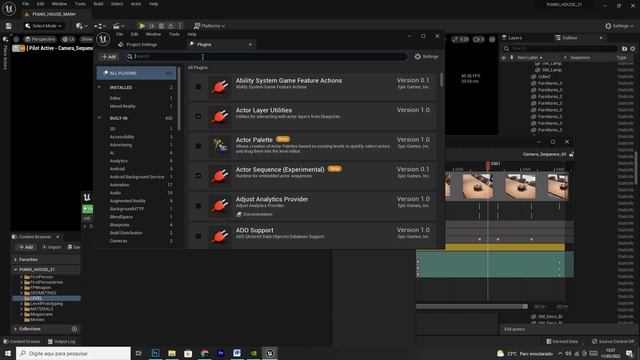Switch to the Layers tab
640x360 pixels.
[512, 38]
